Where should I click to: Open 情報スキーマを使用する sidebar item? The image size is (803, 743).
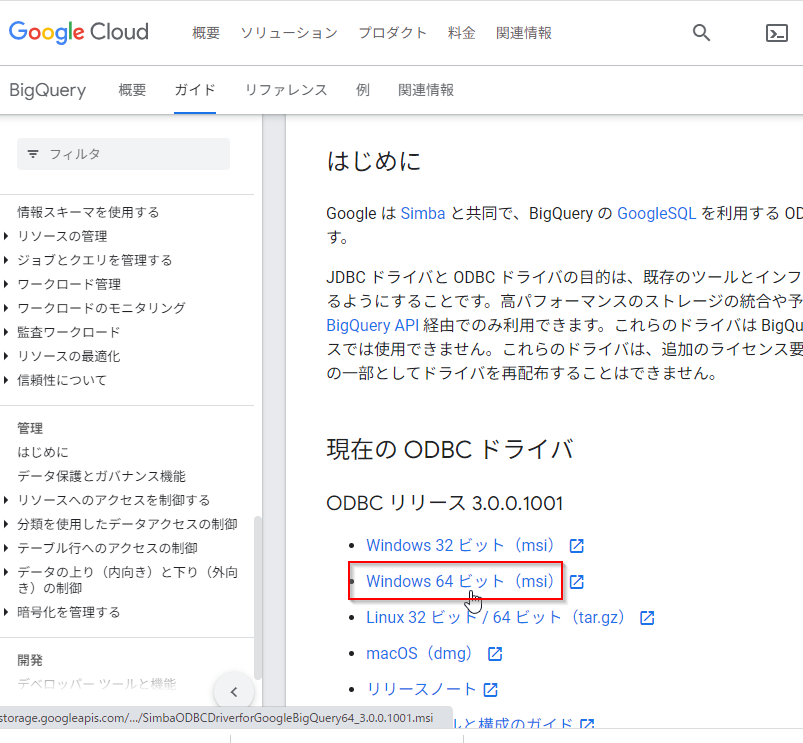(88, 212)
